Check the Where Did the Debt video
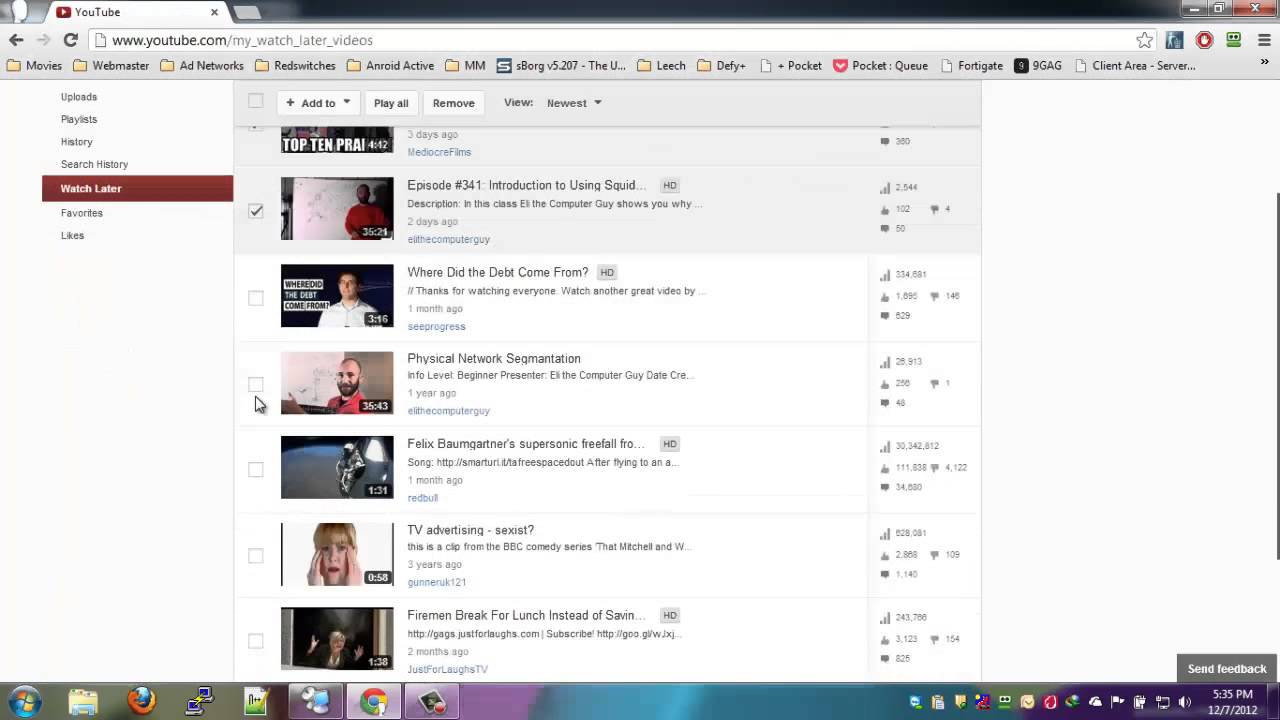This screenshot has height=720, width=1280. 256,298
